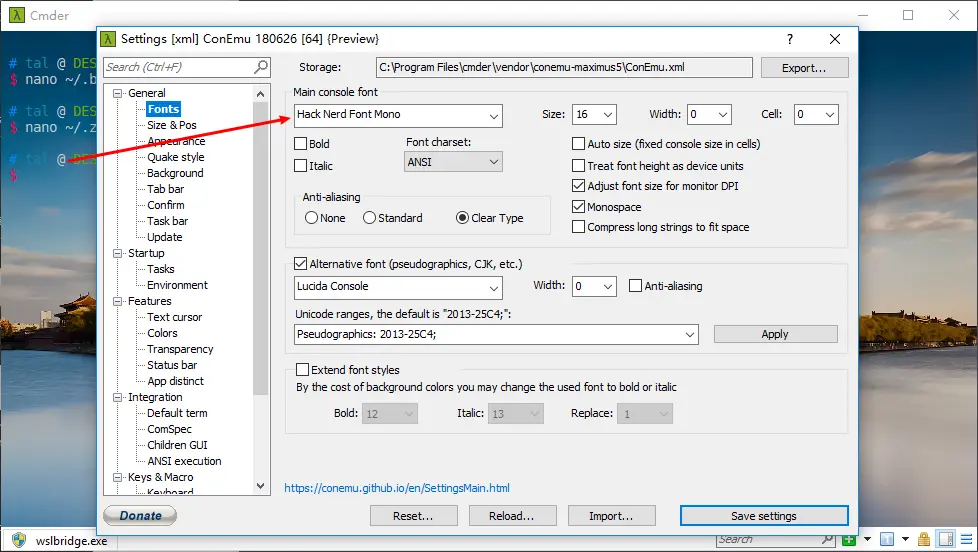Click the green new console plus icon
Viewport: 978px width, 552px height.
click(x=849, y=540)
